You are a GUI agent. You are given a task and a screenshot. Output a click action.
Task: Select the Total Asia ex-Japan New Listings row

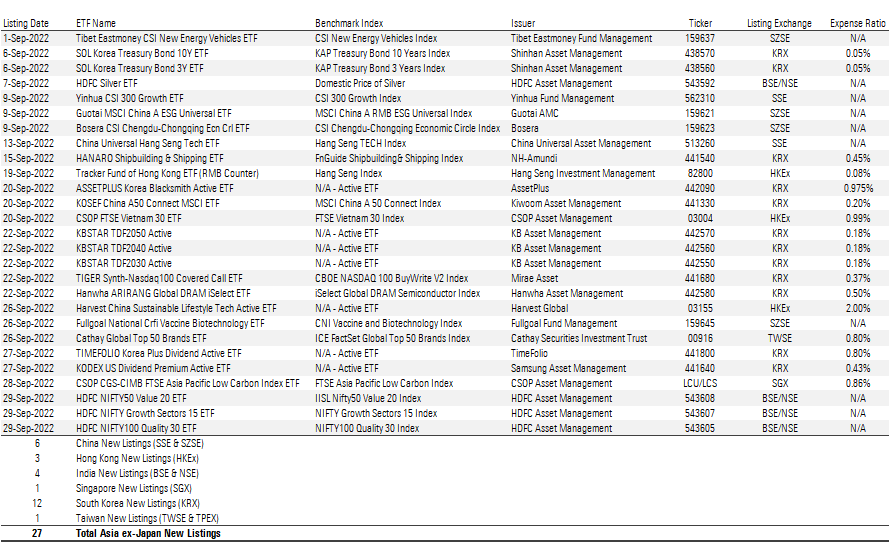point(148,534)
